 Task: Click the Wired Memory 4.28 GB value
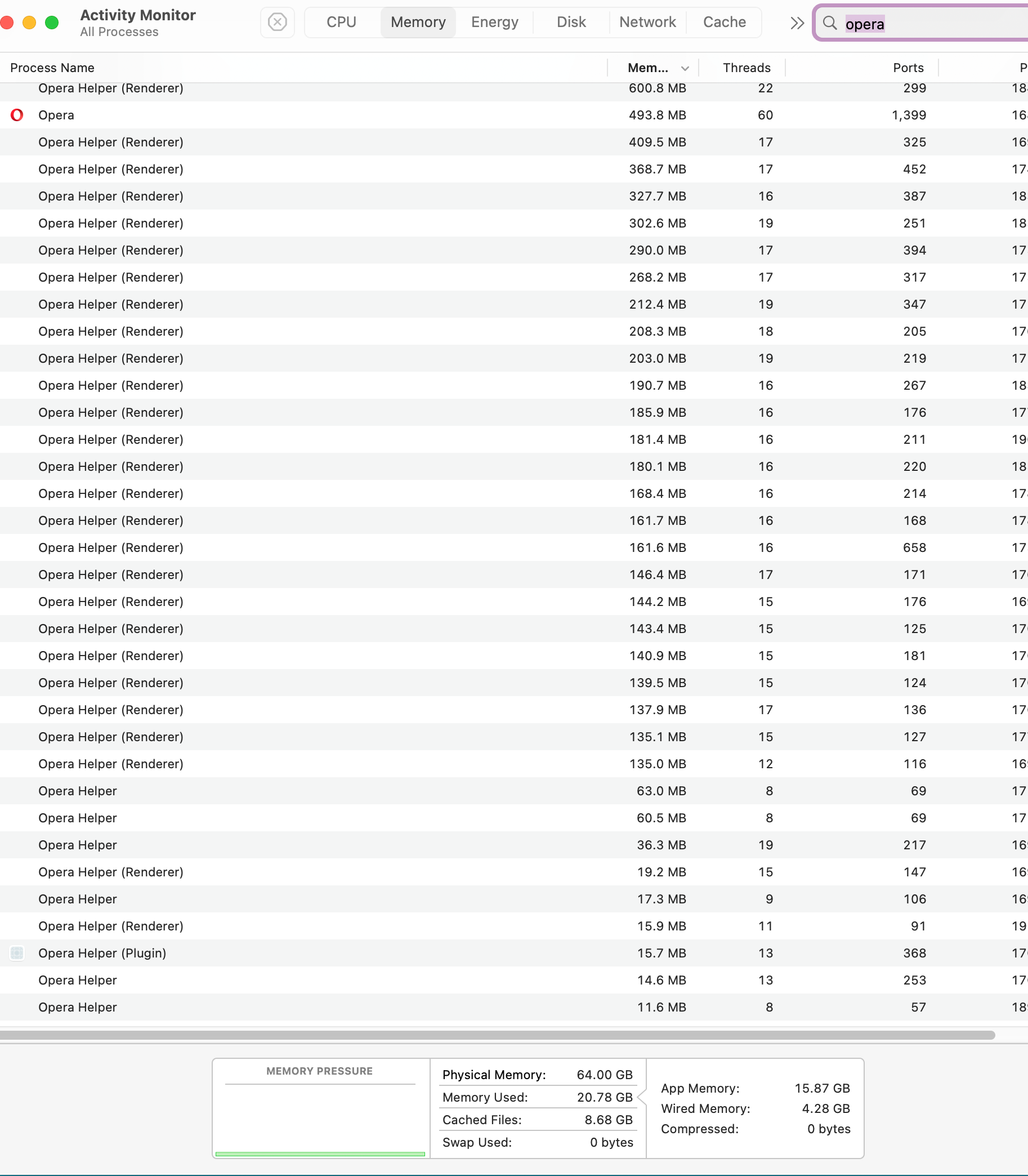pos(825,1108)
